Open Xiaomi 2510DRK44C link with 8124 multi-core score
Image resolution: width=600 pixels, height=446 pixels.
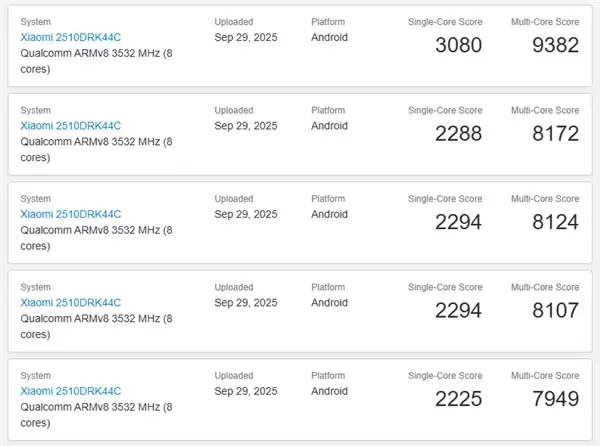(71, 214)
